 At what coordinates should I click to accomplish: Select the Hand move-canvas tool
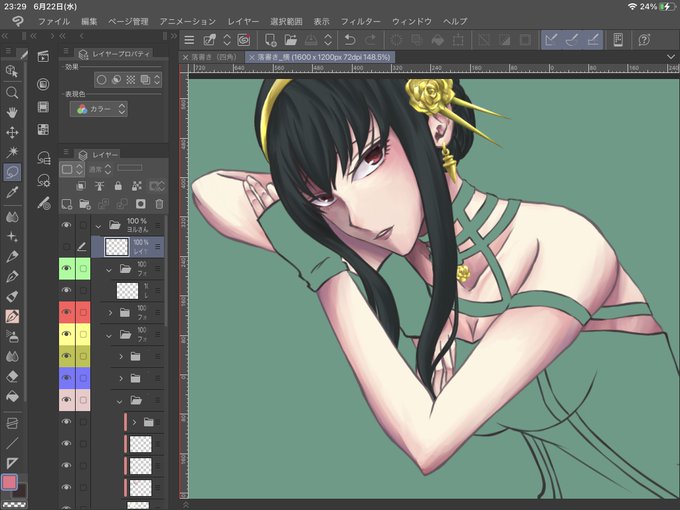pyautogui.click(x=12, y=112)
